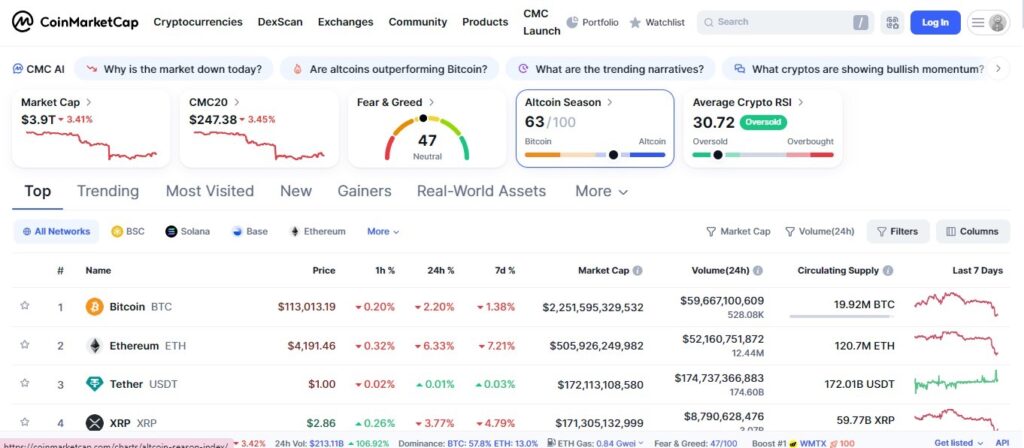Image resolution: width=1024 pixels, height=448 pixels.
Task: Open the Filters button
Action: click(897, 231)
